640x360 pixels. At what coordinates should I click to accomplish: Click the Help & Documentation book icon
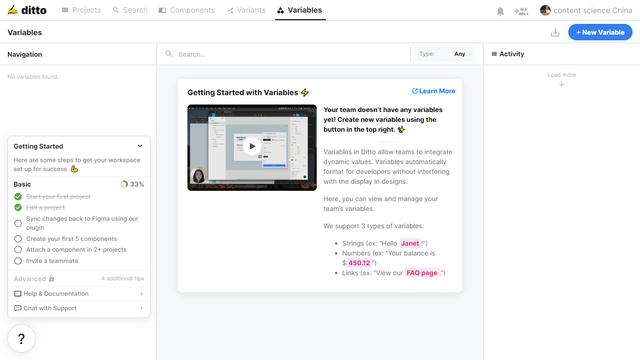pos(18,293)
